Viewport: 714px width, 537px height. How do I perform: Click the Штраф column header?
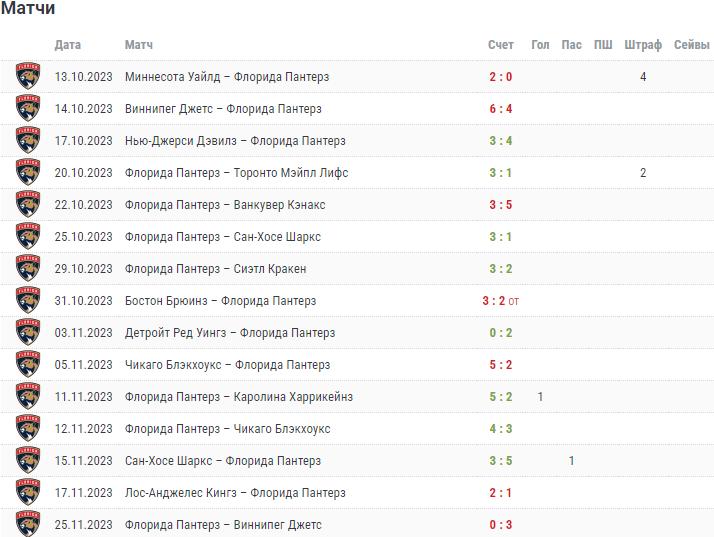click(x=643, y=45)
